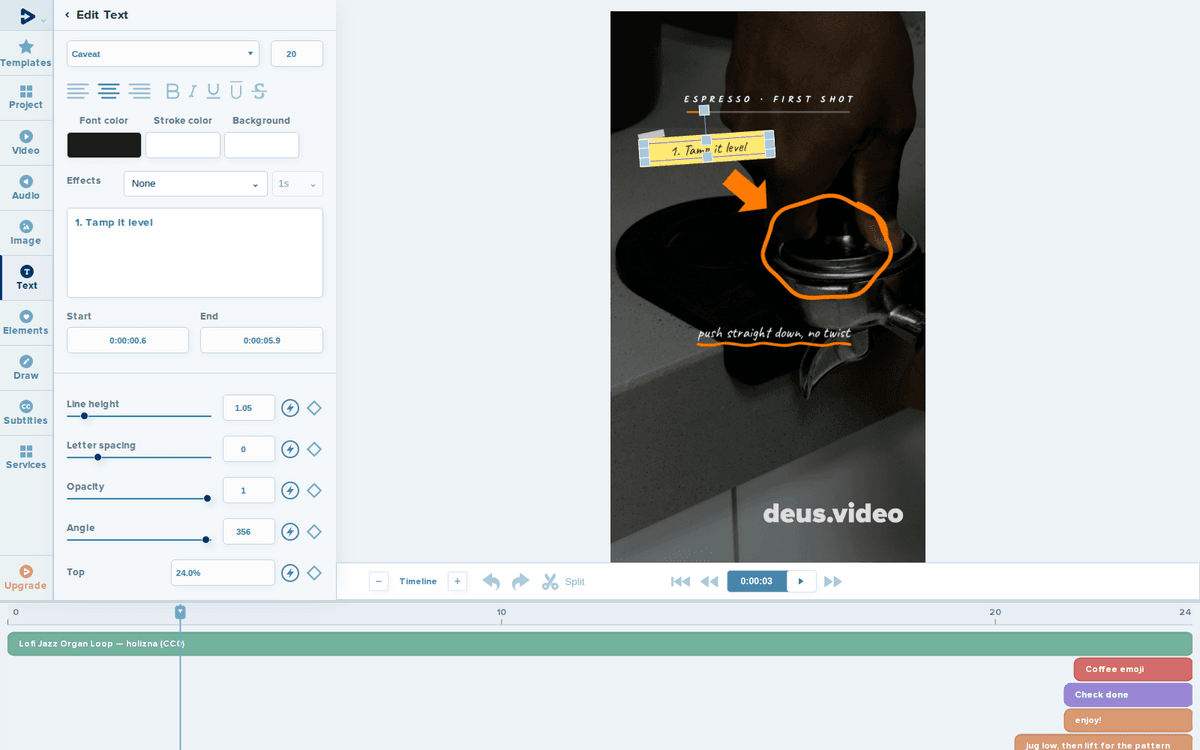Open the Background color swatch
Image resolution: width=1200 pixels, height=750 pixels.
pos(262,145)
